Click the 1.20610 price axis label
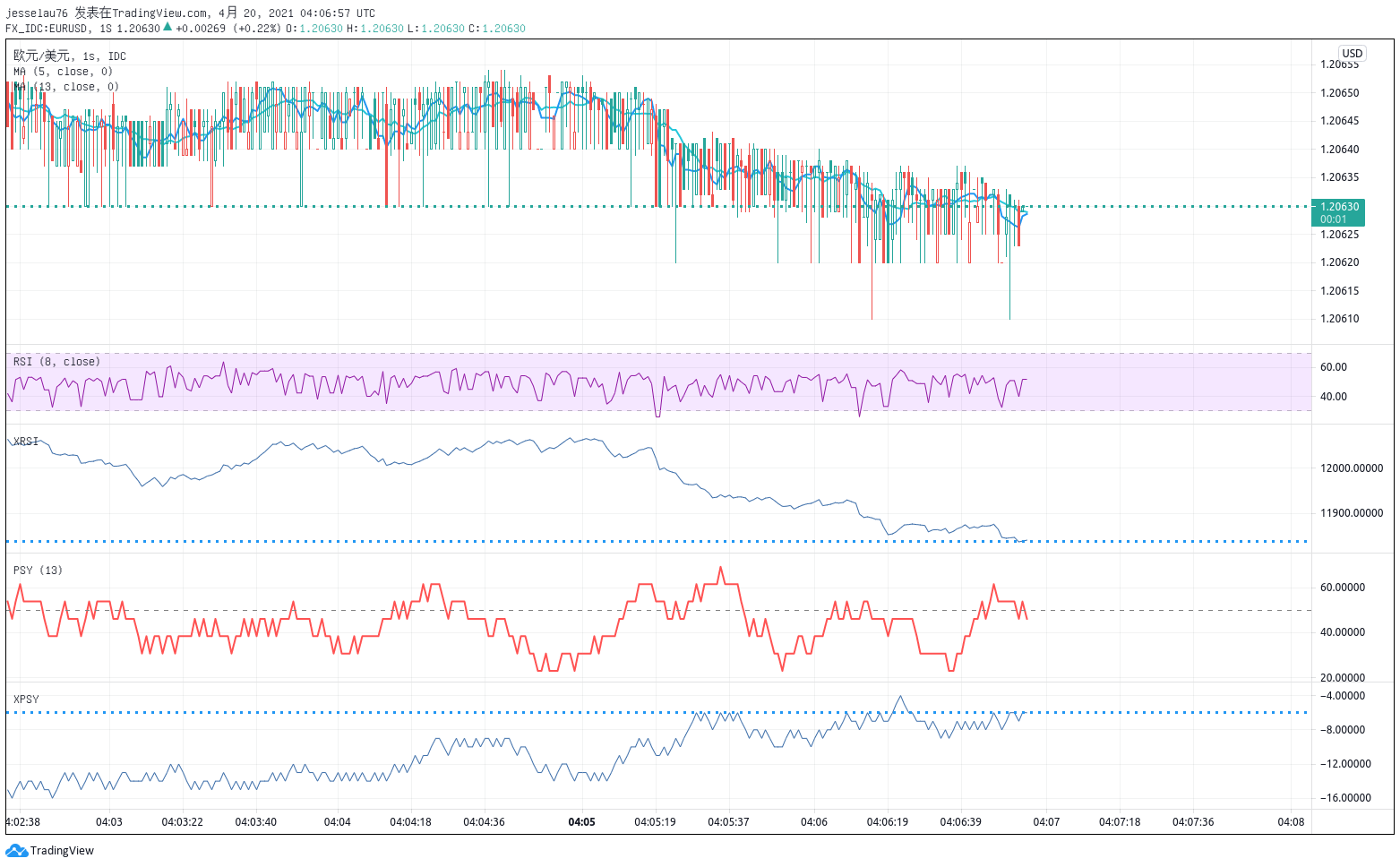The height and width of the screenshot is (867, 1400). (1339, 319)
